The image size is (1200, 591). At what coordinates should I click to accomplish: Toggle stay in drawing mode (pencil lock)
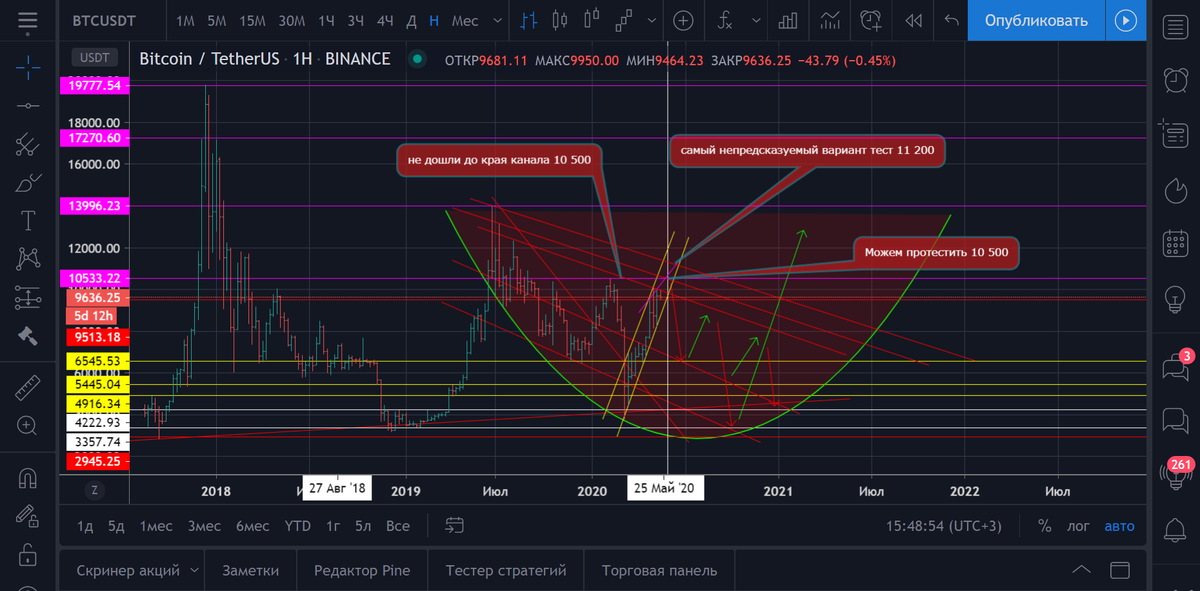27,516
